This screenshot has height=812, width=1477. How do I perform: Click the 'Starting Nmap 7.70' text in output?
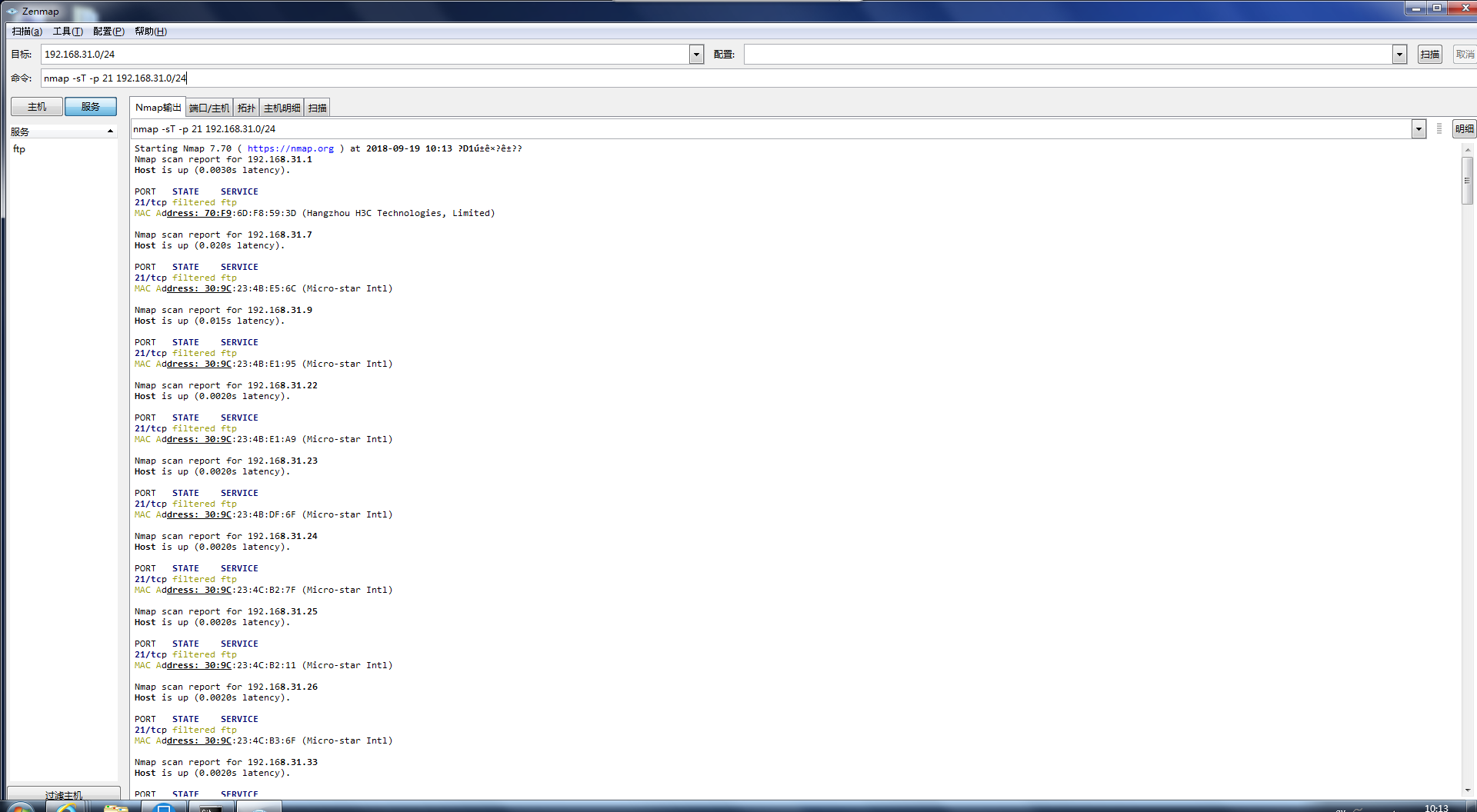point(183,149)
